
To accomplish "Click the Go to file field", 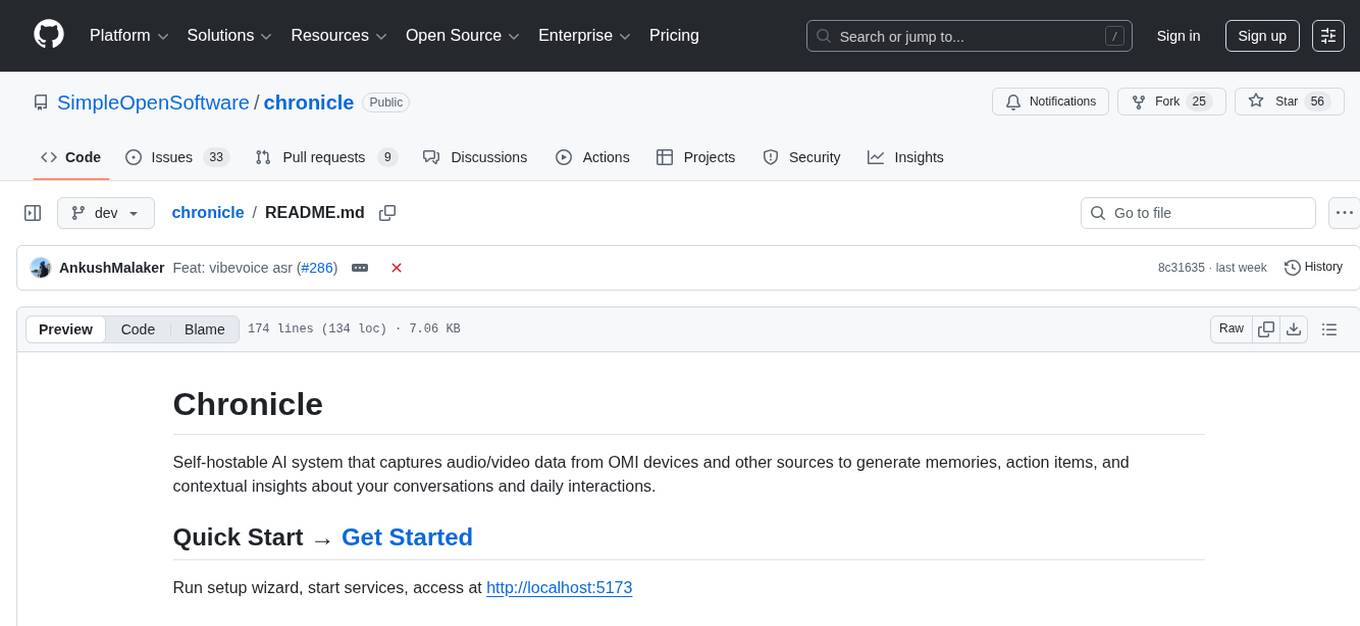I will 1198,213.
